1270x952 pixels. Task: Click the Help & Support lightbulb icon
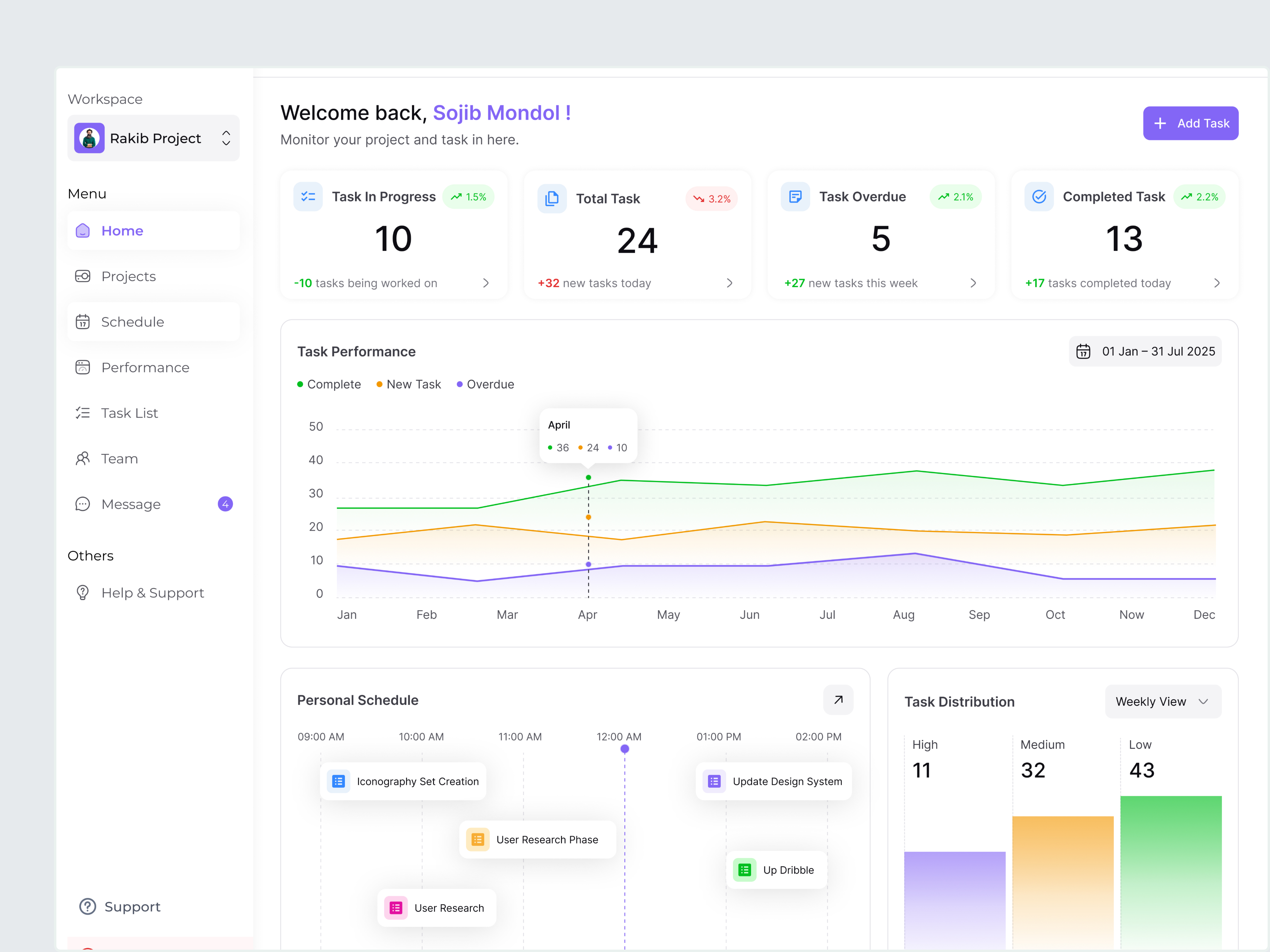tap(83, 593)
